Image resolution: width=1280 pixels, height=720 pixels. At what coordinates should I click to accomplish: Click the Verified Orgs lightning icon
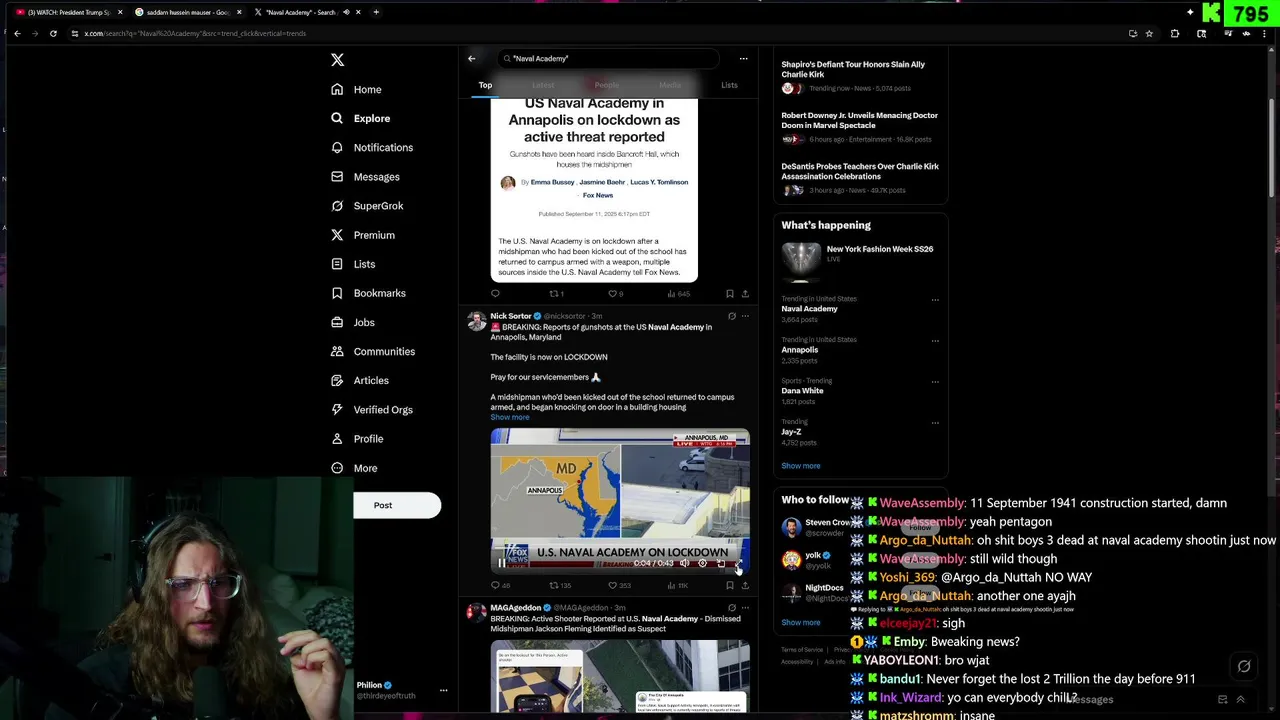337,409
